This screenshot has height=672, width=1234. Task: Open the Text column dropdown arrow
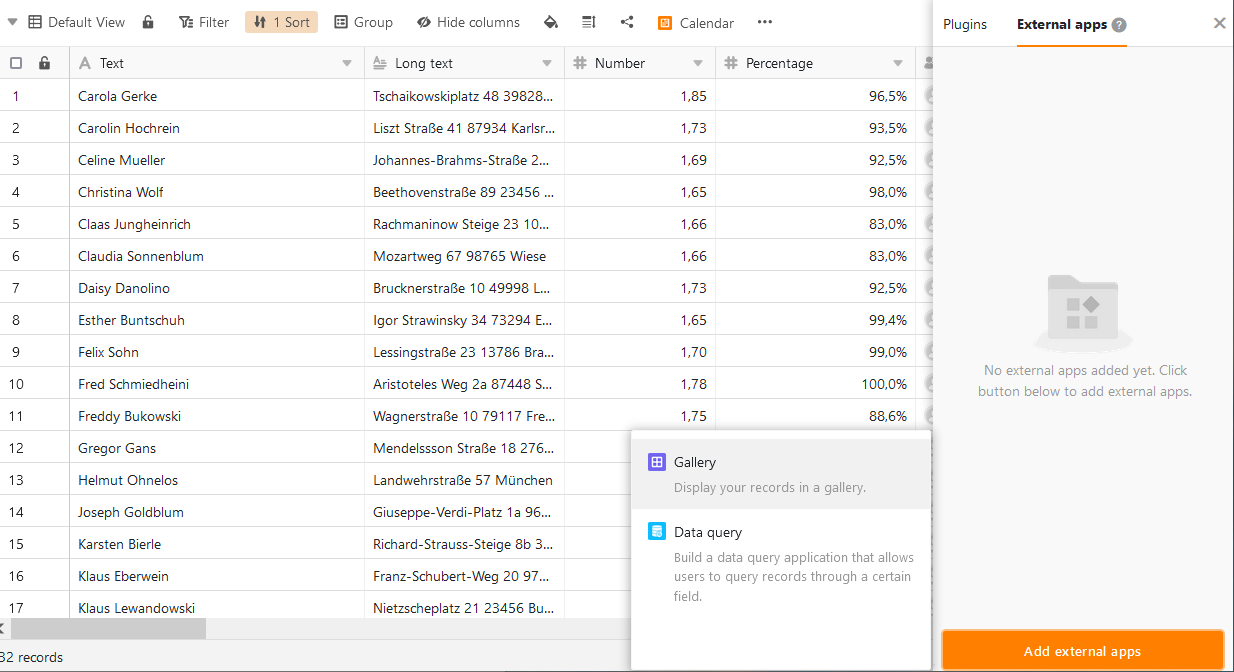coord(347,63)
